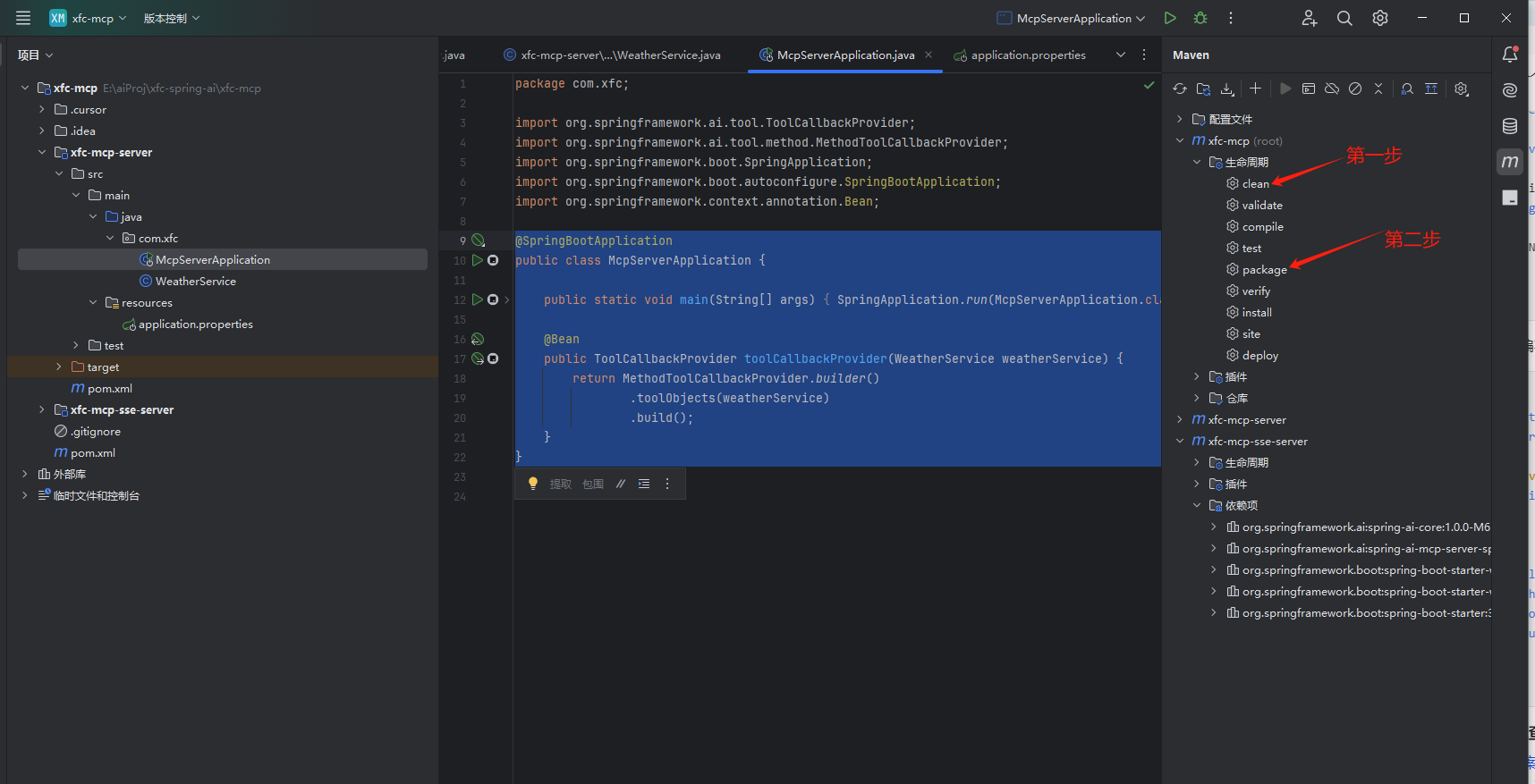Open more run actions in title bar

(x=1231, y=18)
